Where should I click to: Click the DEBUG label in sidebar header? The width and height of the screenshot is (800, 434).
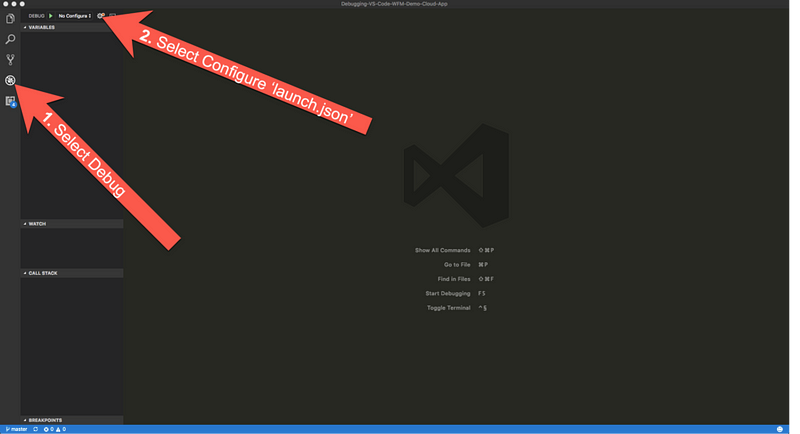click(x=36, y=16)
